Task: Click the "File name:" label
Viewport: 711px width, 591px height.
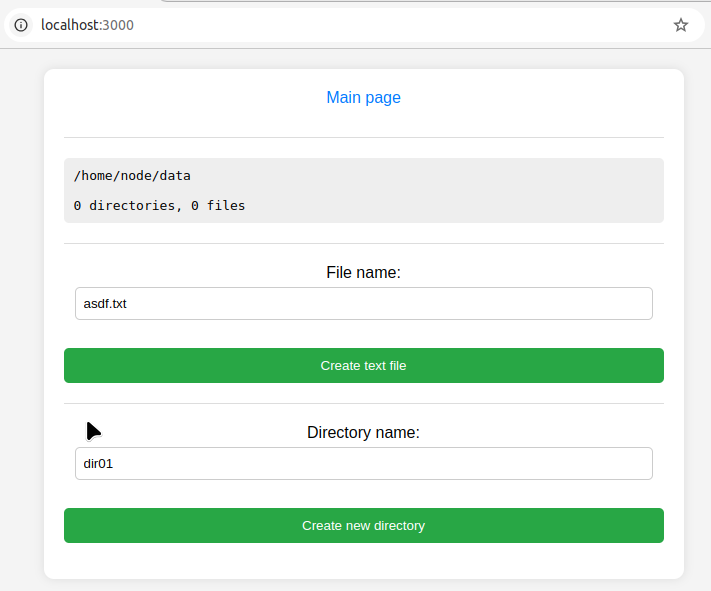Action: click(363, 273)
